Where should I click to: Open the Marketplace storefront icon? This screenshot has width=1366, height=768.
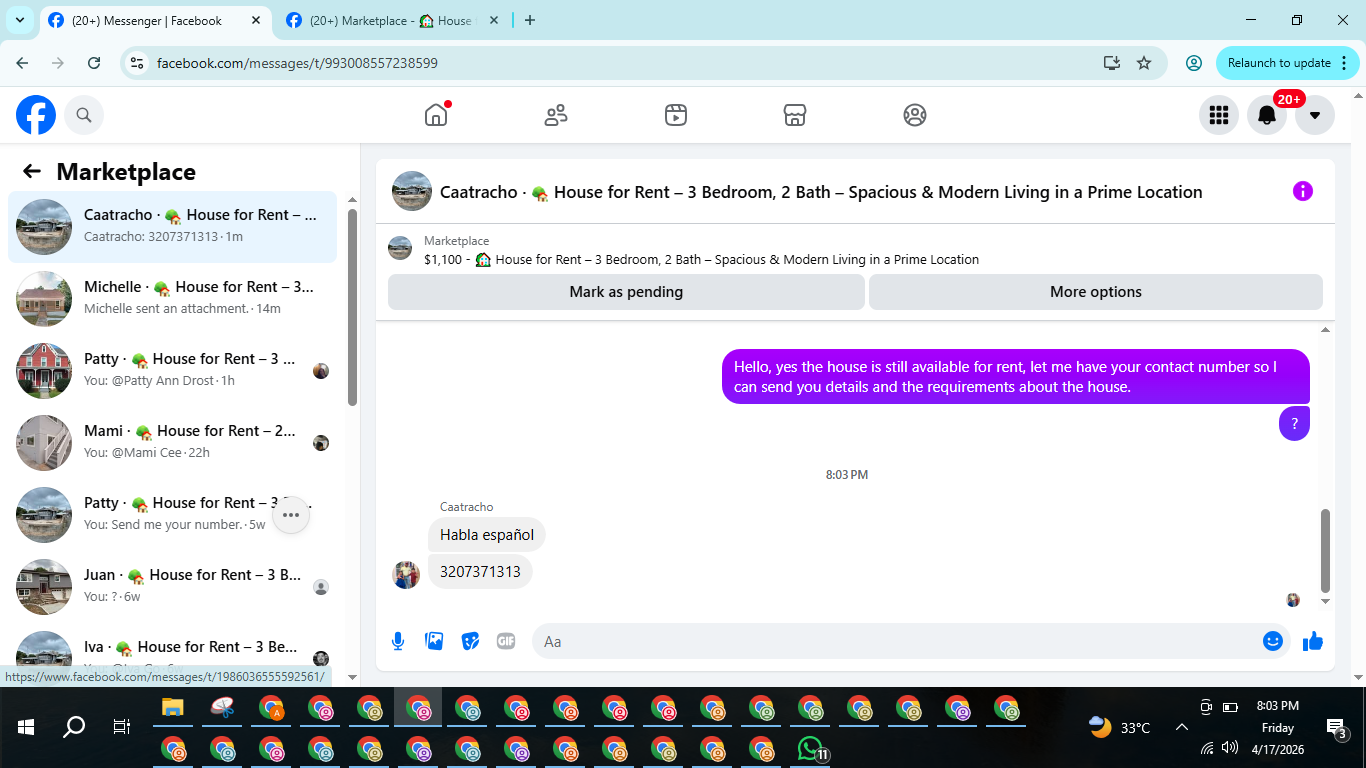pos(795,115)
